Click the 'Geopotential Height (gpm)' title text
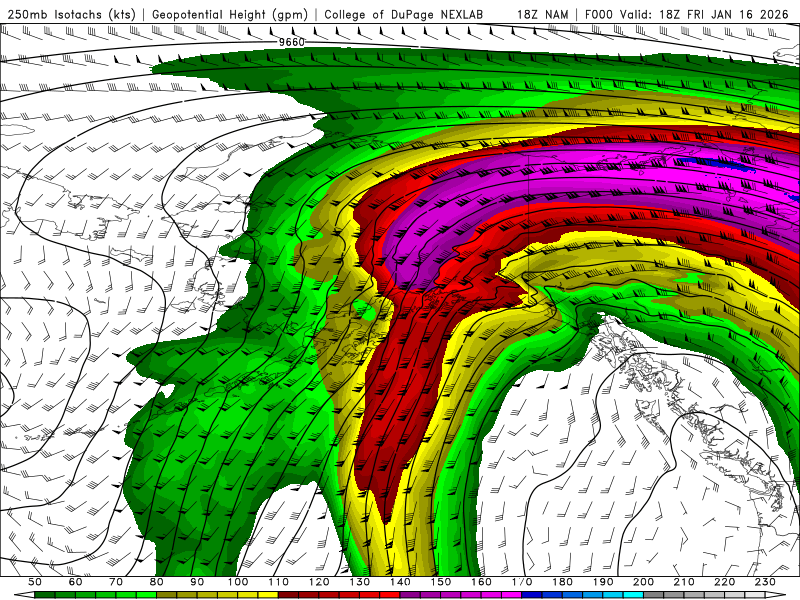This screenshot has height=600, width=800. coord(230,14)
